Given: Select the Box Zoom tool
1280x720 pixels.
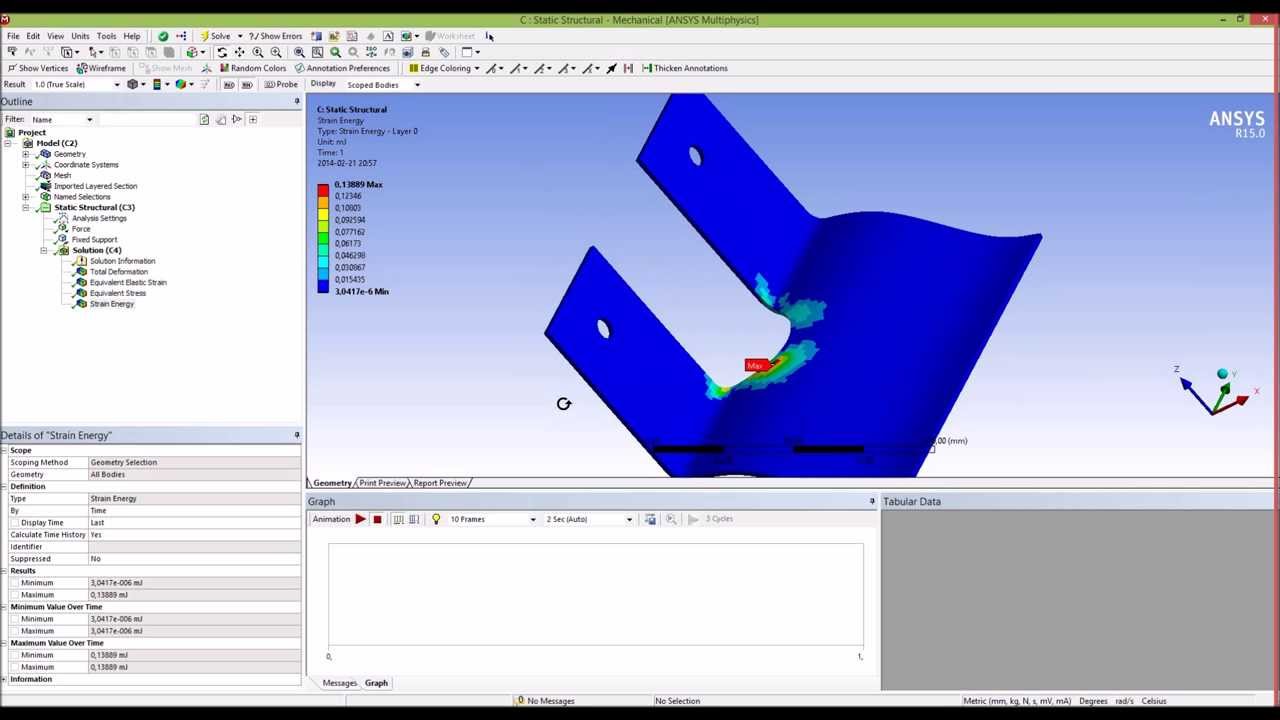Looking at the screenshot, I should coord(276,52).
